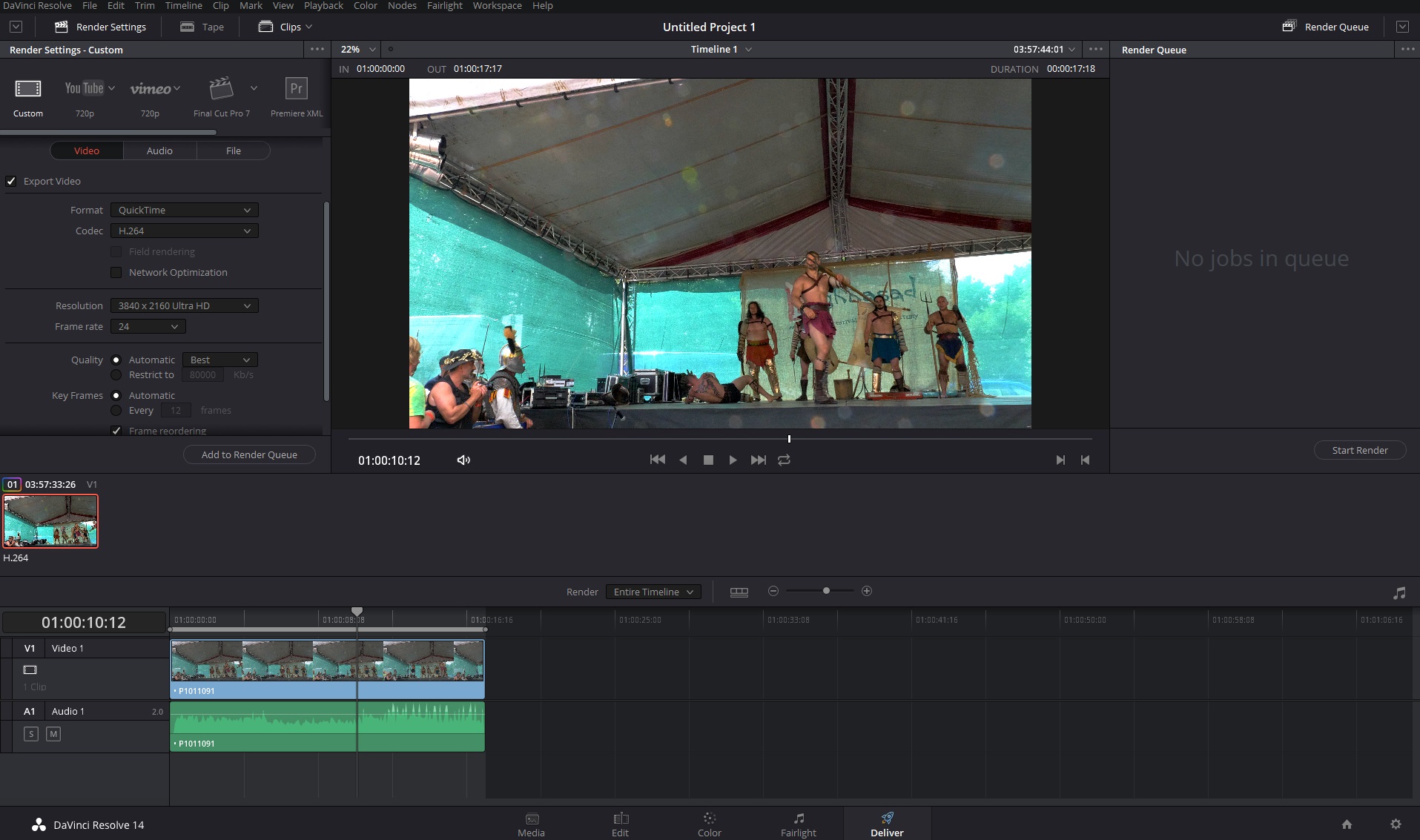Select the Restrict to quality radio button
This screenshot has height=840, width=1420.
(x=116, y=375)
